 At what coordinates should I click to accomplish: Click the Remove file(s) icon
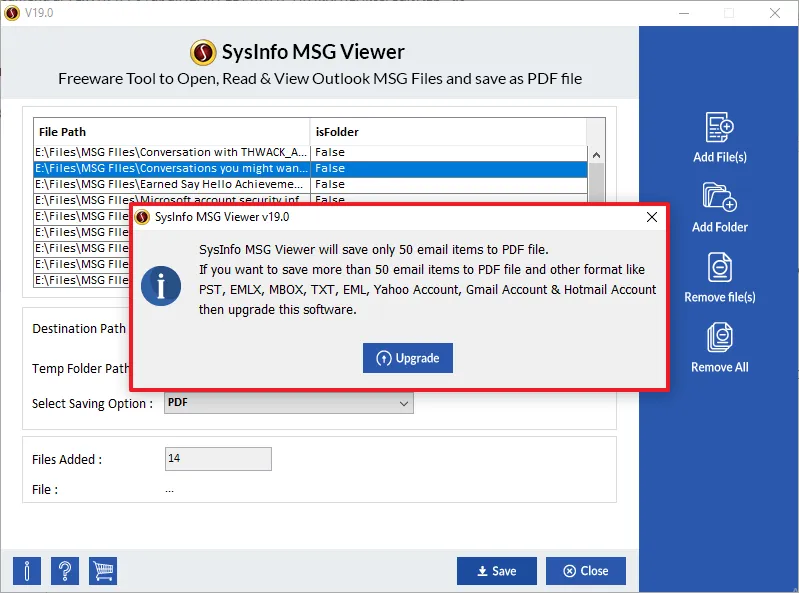point(720,267)
